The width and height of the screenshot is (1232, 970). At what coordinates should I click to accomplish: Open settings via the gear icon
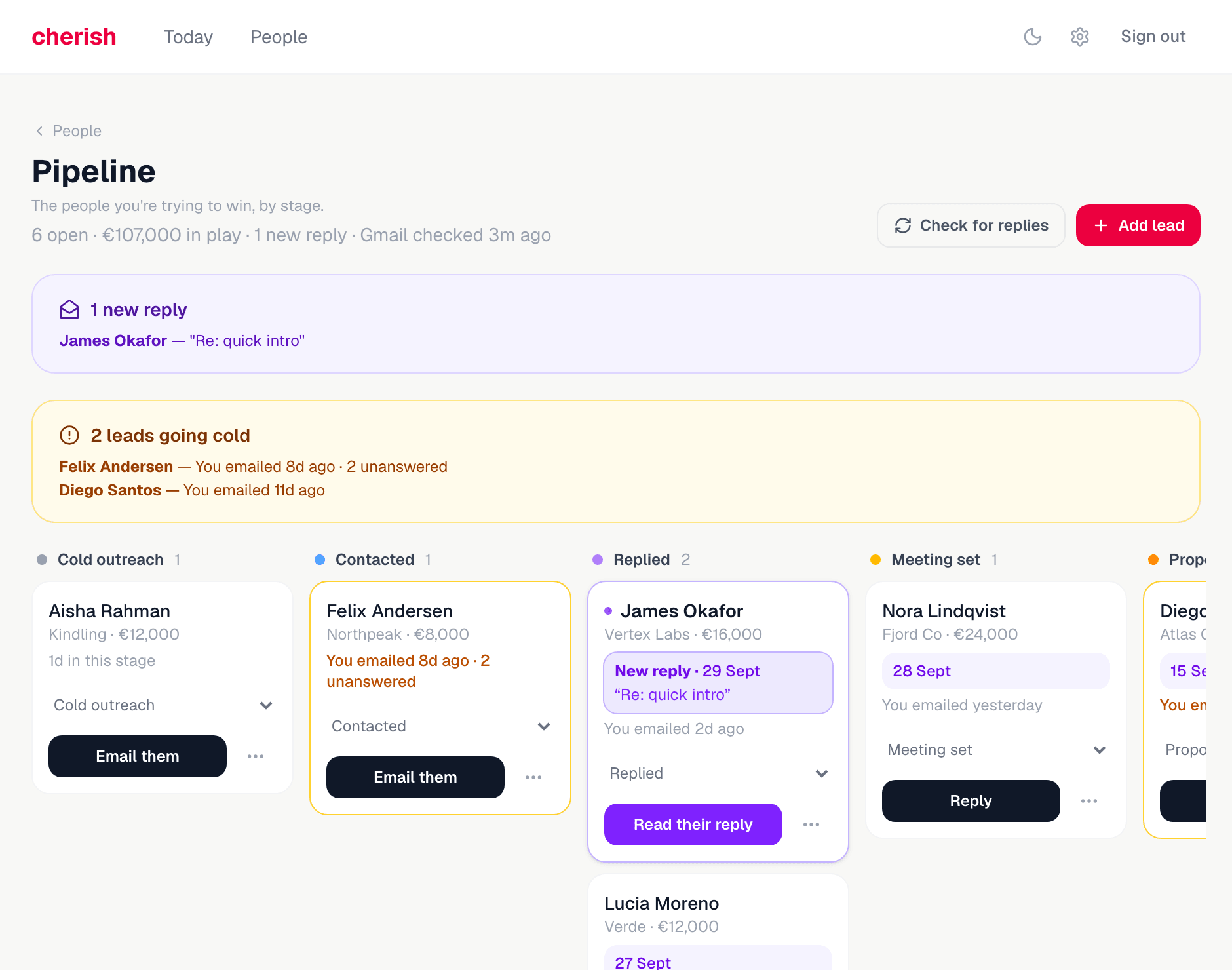pos(1080,37)
